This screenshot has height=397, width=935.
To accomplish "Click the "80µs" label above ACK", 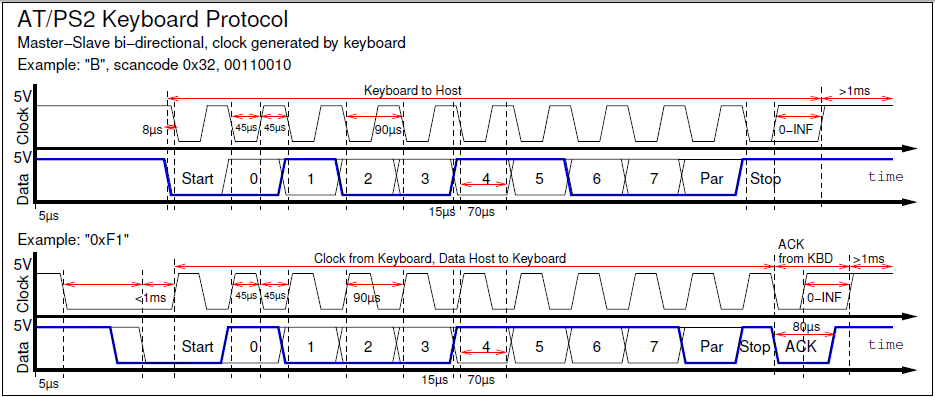I will coord(806,327).
